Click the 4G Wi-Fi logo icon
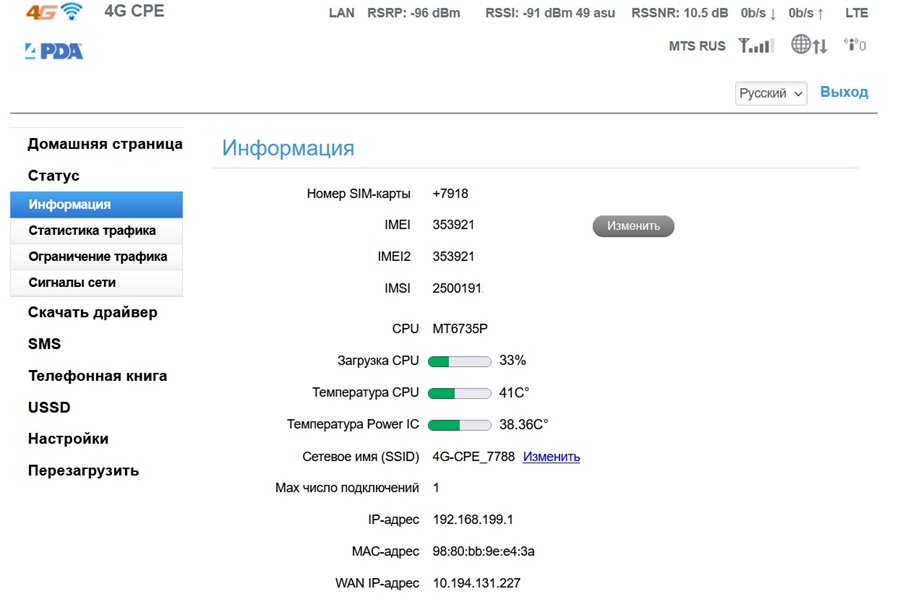The image size is (900, 602). point(55,11)
